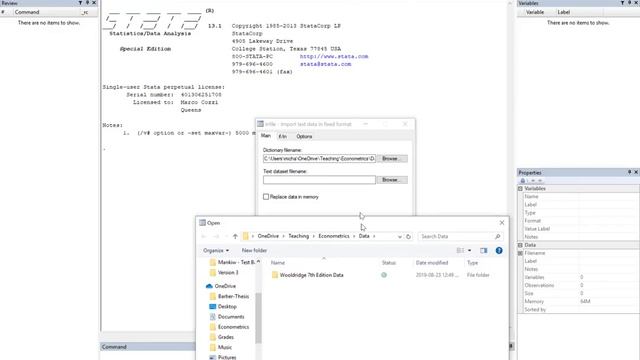Click the sync status icon for Wooldridge folder
This screenshot has height=360, width=640.
(384, 275)
